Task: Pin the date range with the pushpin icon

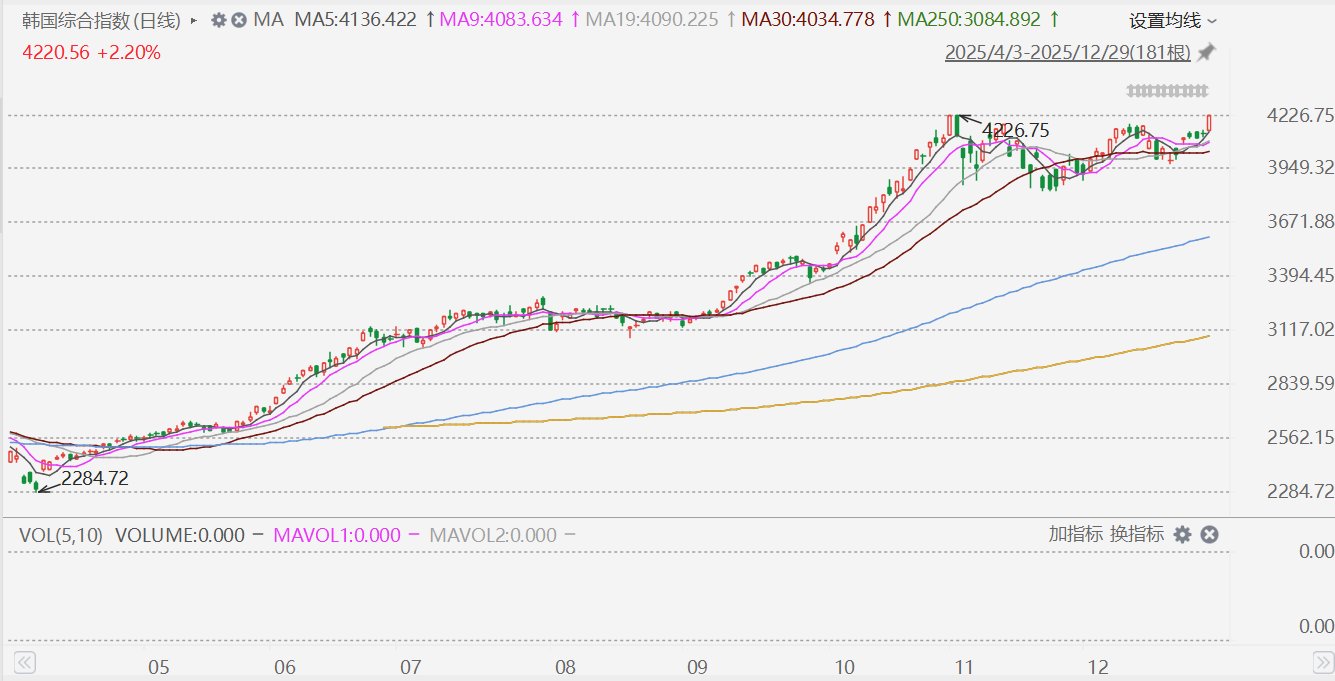Action: (x=1207, y=52)
